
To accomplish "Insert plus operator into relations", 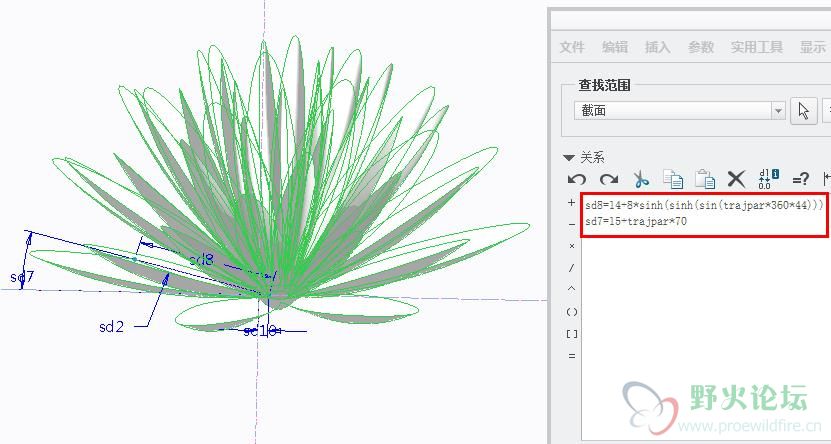I will tap(571, 202).
